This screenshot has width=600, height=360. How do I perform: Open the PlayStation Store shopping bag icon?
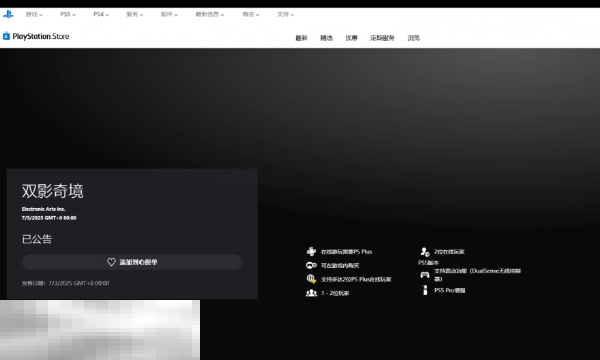(6, 36)
